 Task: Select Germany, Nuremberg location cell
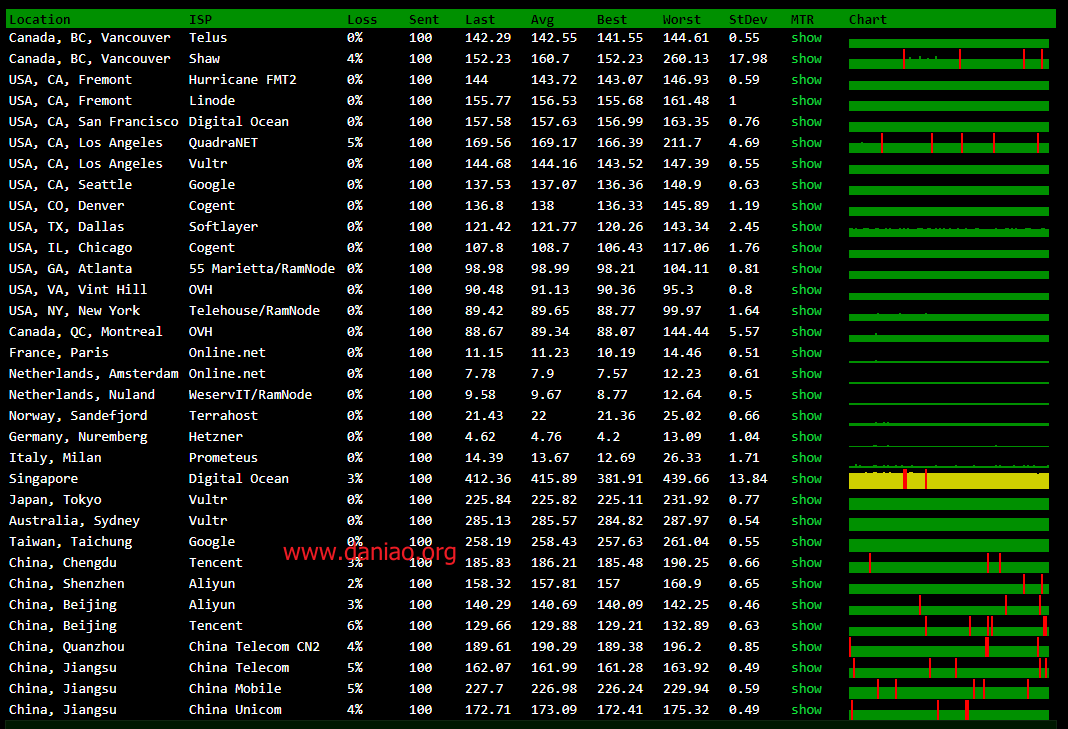pyautogui.click(x=78, y=437)
